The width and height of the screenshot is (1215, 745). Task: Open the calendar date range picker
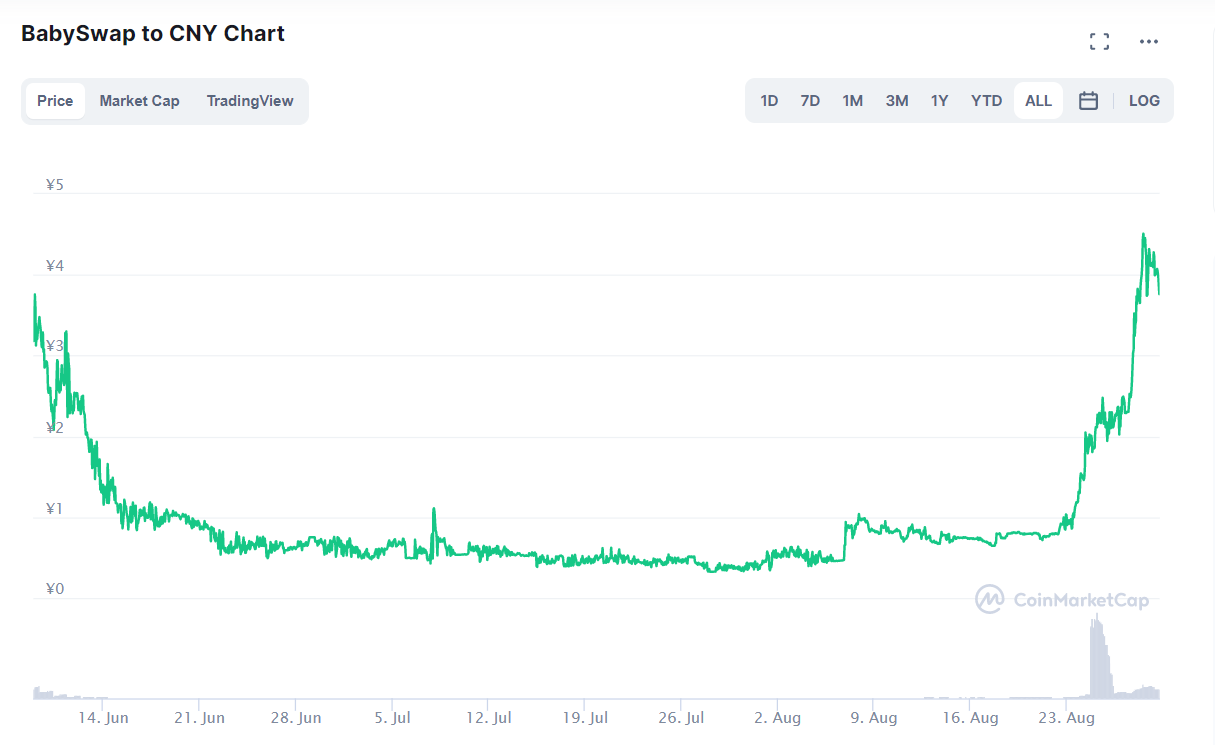[x=1089, y=101]
